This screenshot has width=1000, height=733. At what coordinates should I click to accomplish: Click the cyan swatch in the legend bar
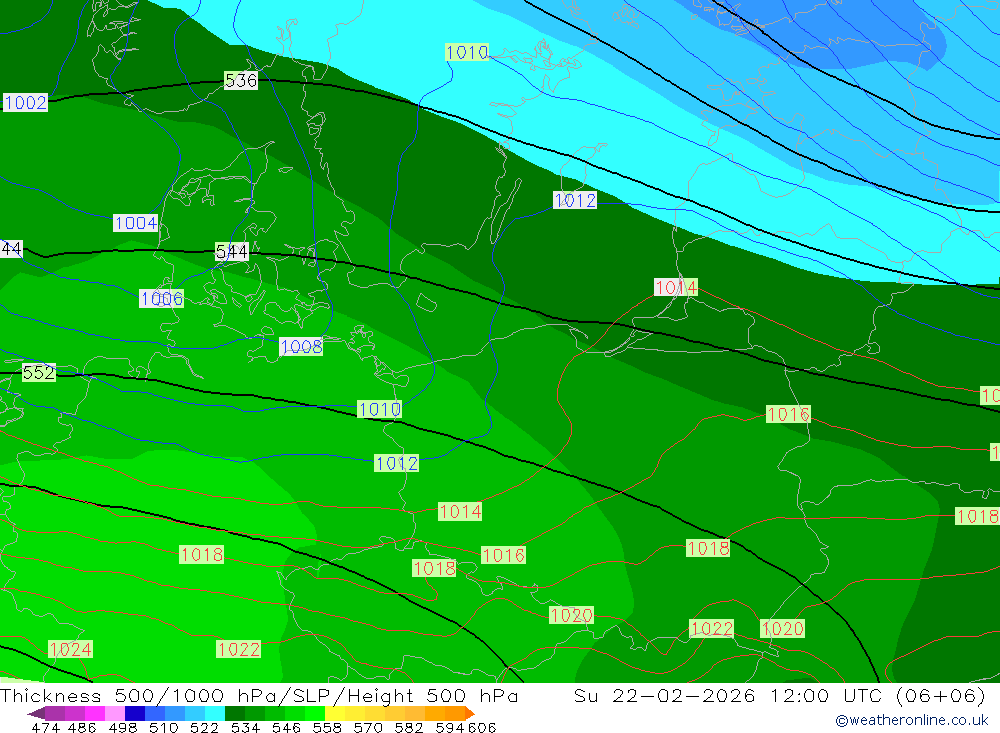(x=215, y=713)
